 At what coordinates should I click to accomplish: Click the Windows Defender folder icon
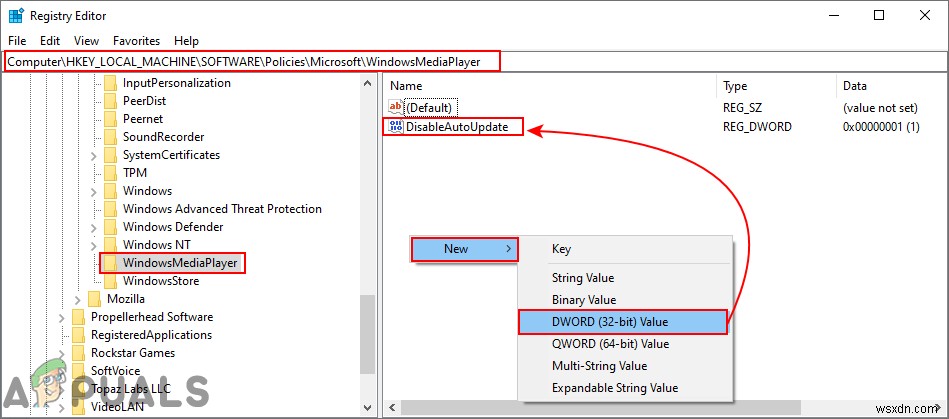110,227
